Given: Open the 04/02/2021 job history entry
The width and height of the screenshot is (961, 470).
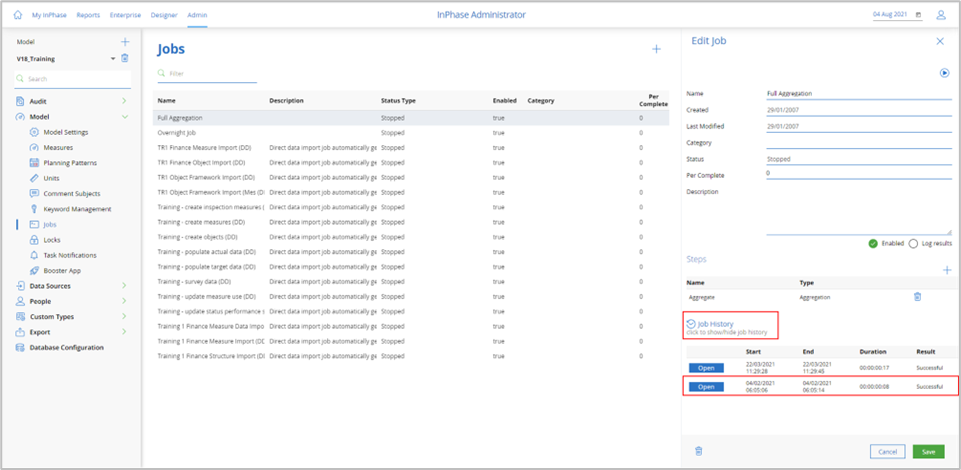Looking at the screenshot, I should coord(706,387).
